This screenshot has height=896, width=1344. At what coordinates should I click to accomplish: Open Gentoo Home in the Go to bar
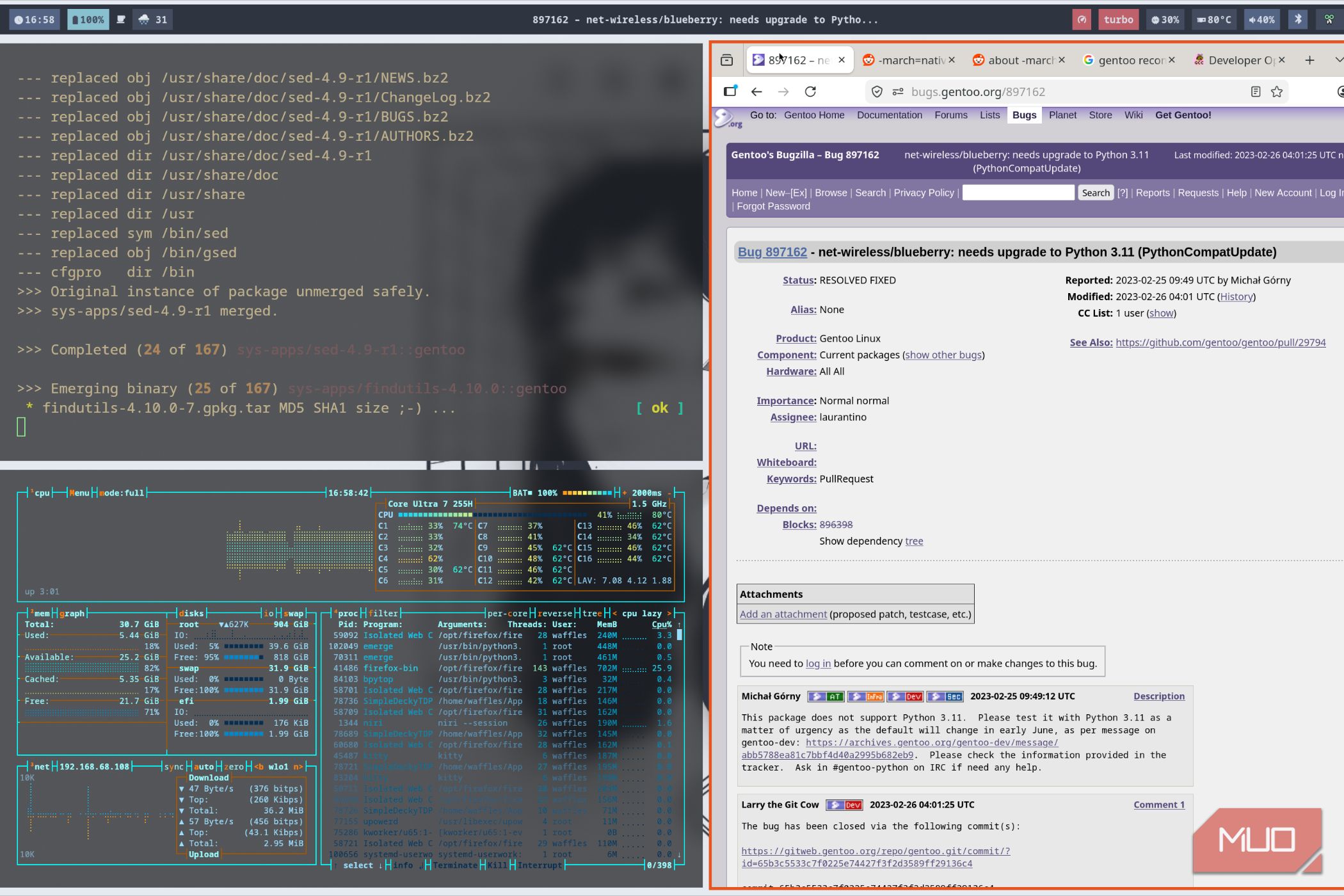pos(814,115)
